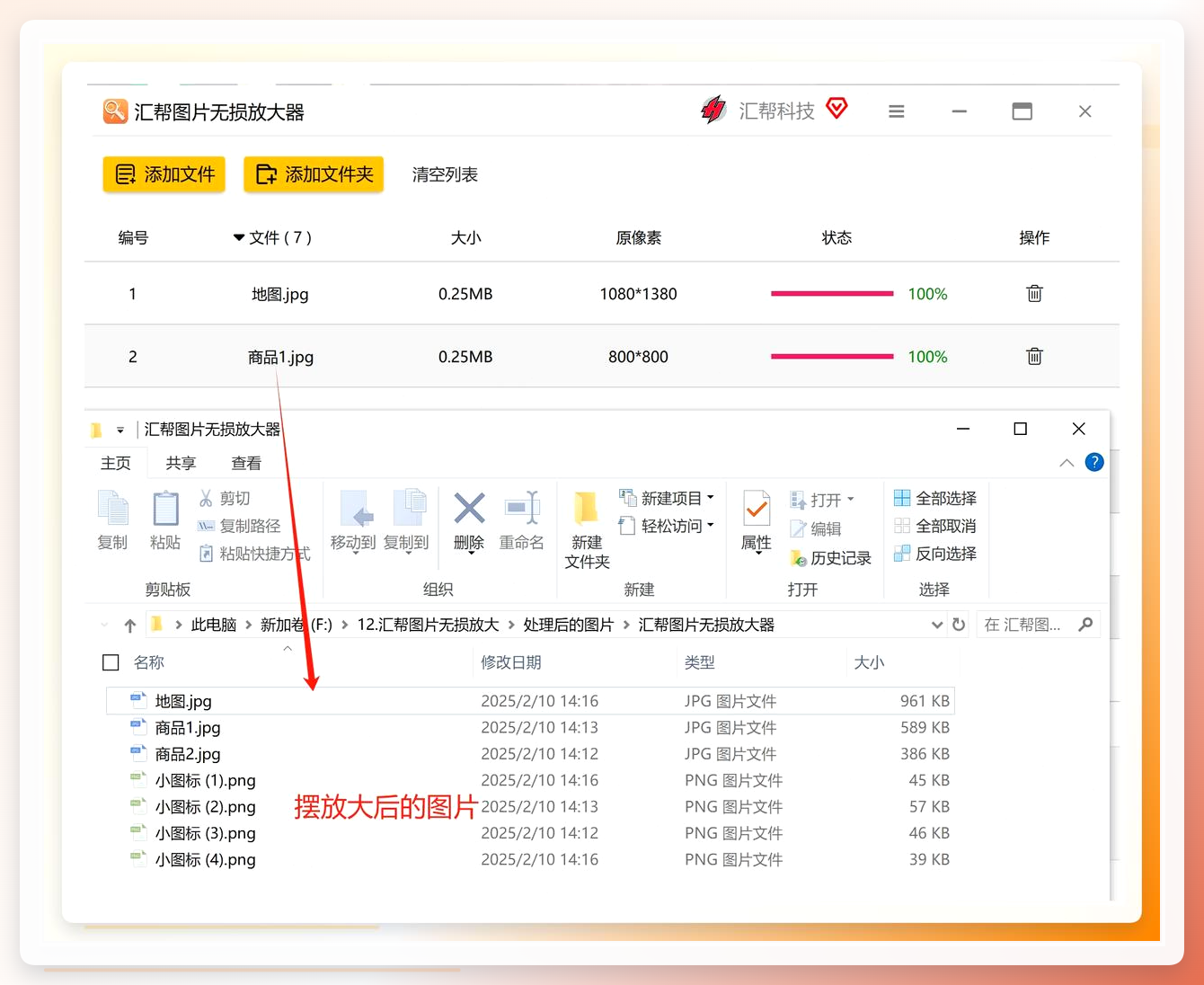1204x985 pixels.
Task: Sort files by the 大小 column header in Explorer
Action: (x=869, y=662)
